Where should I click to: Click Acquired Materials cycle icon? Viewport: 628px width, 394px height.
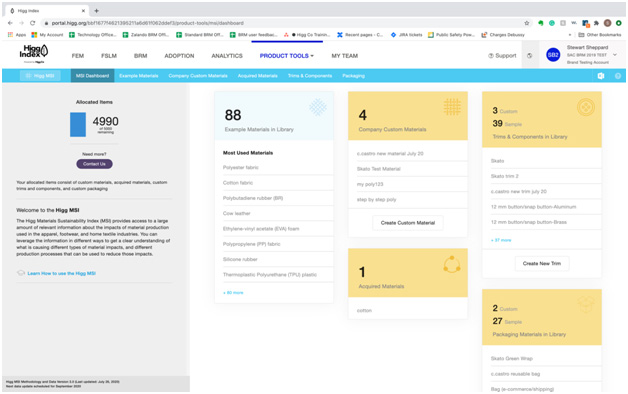click(452, 264)
